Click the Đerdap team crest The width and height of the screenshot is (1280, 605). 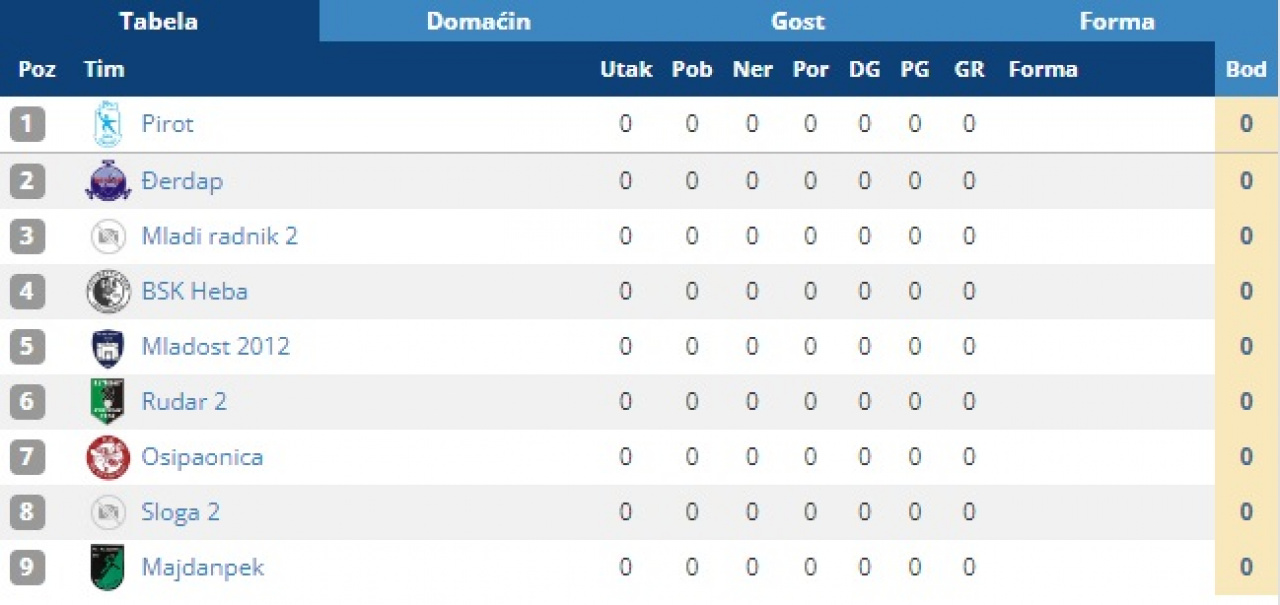tap(108, 181)
